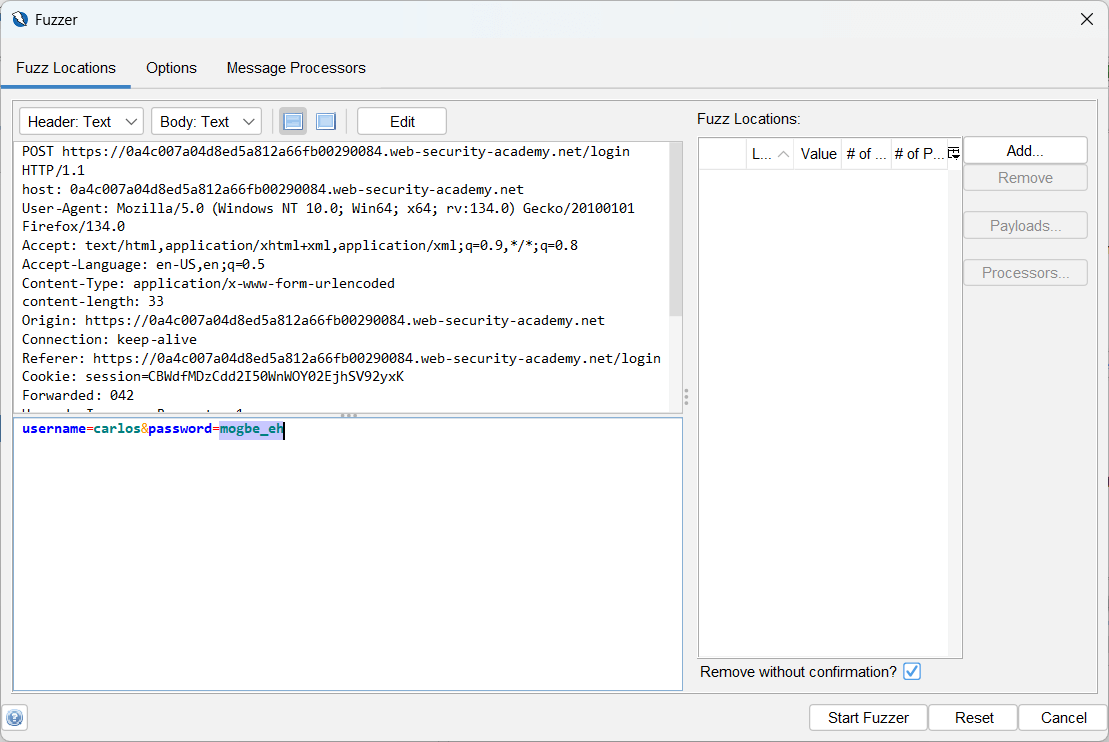Viewport: 1109px width, 742px height.
Task: Switch to the Options tab
Action: (x=171, y=68)
